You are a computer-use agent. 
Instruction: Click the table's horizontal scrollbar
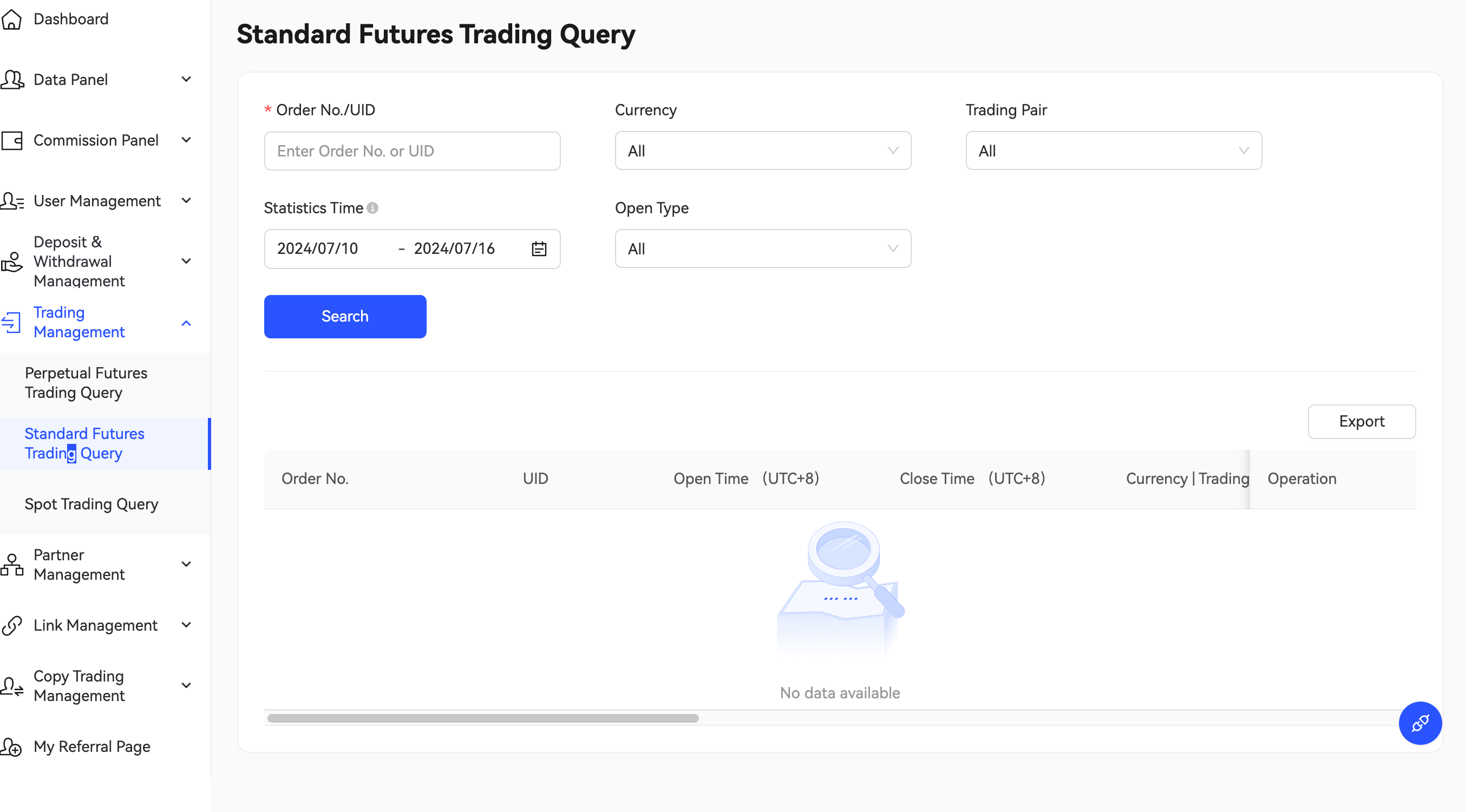[x=482, y=718]
